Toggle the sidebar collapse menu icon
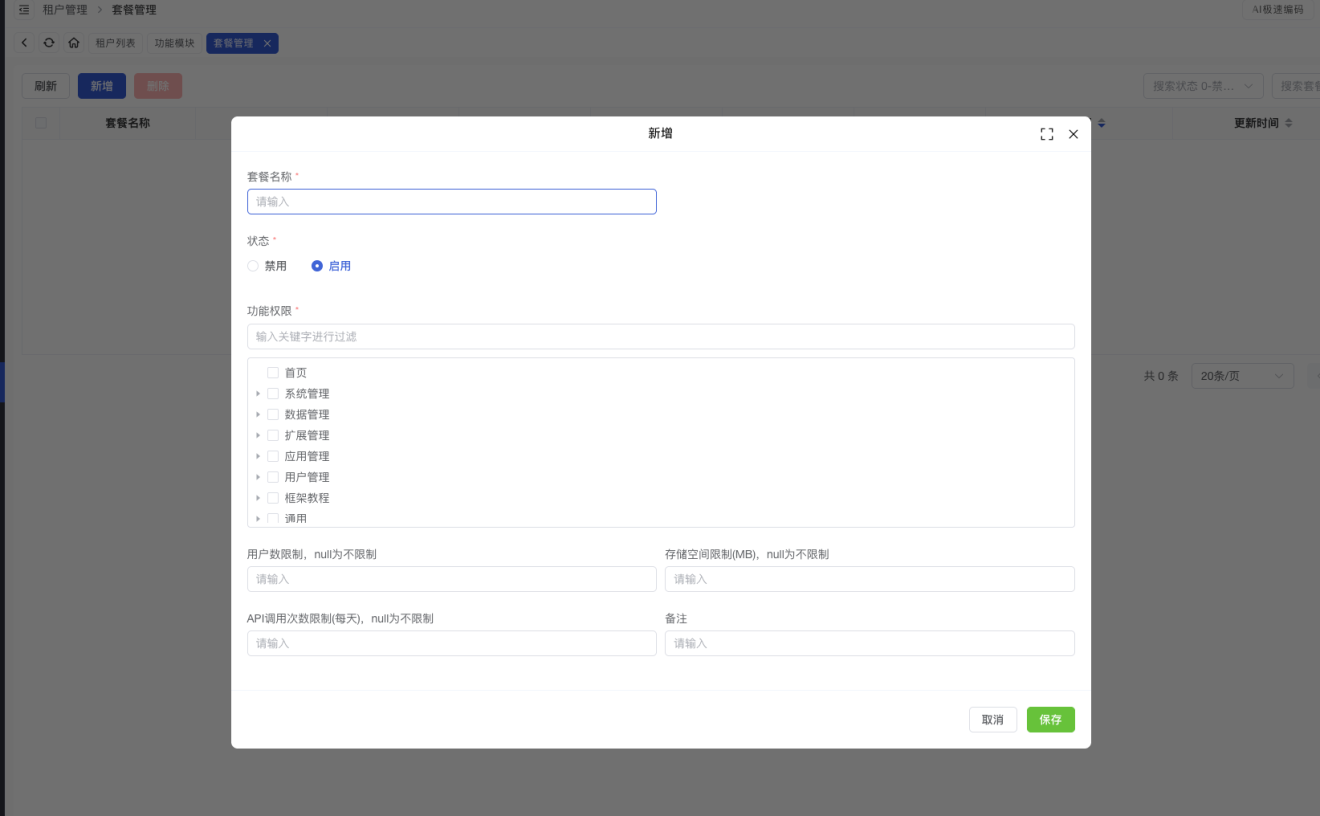 point(24,10)
